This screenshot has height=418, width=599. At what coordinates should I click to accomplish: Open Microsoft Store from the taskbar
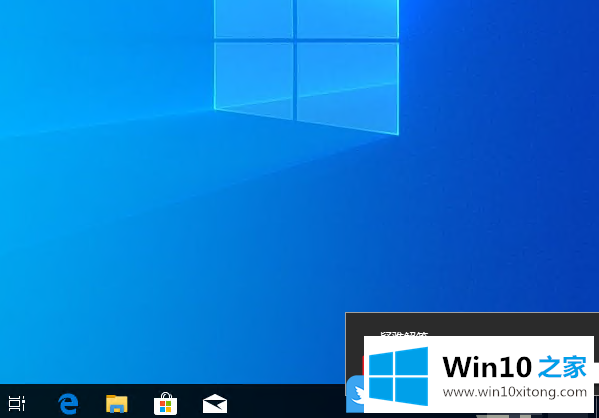point(165,403)
